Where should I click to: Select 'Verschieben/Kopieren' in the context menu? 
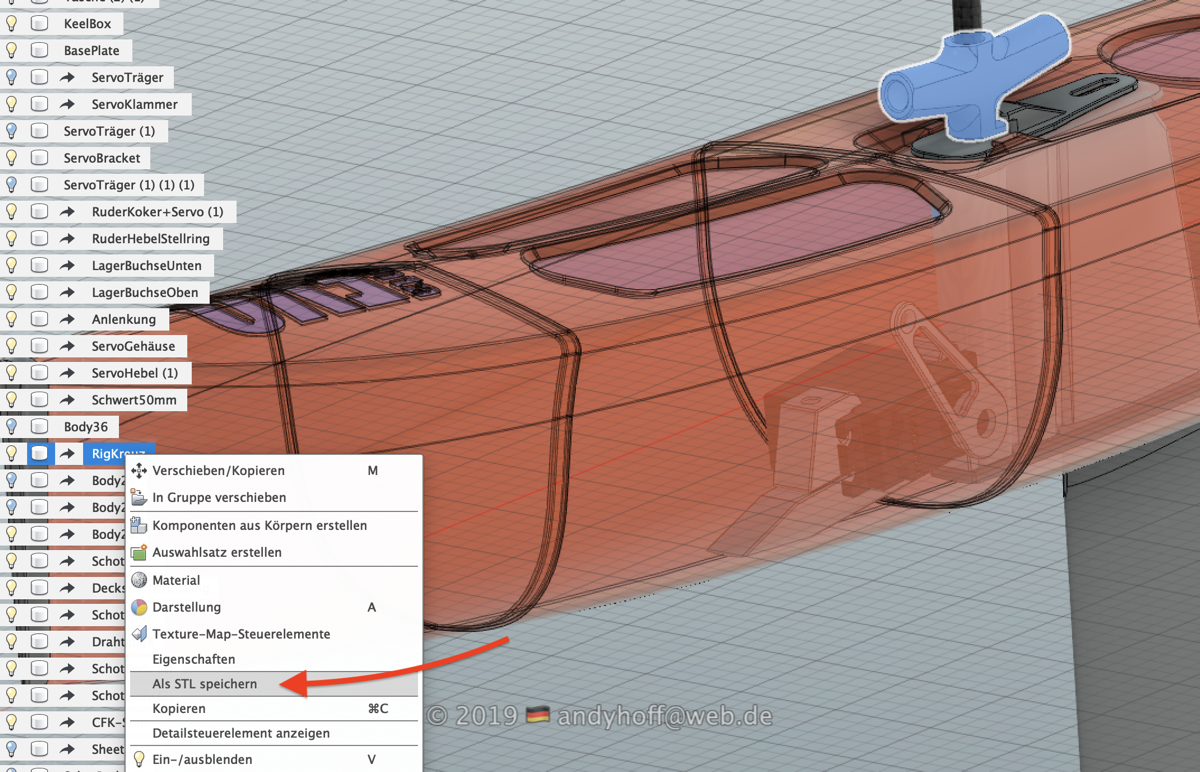[x=218, y=470]
